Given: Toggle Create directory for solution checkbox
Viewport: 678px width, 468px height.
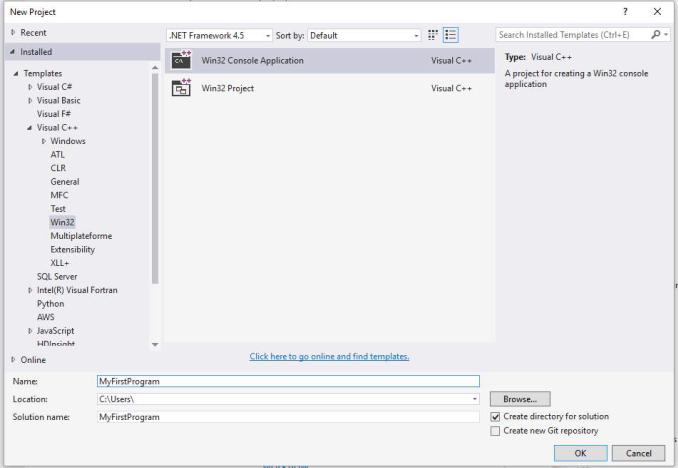Looking at the screenshot, I should tap(496, 417).
